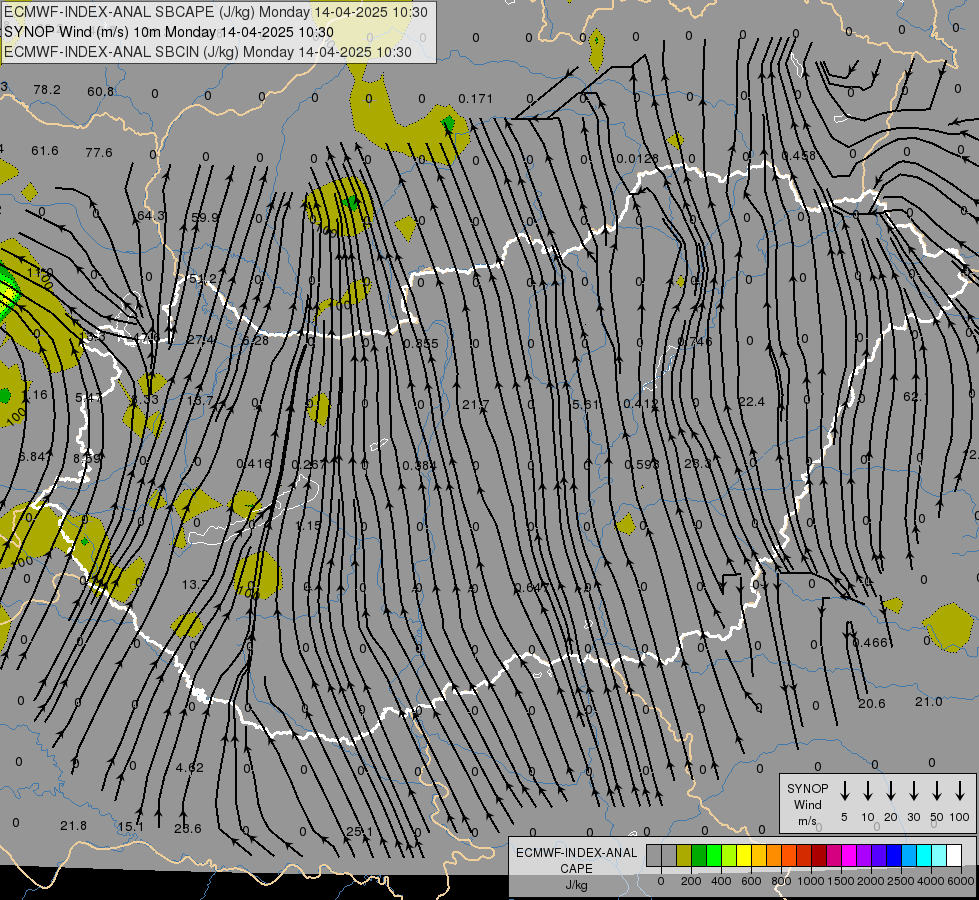Pick the dark green CAPE legend swatch

coord(699,855)
